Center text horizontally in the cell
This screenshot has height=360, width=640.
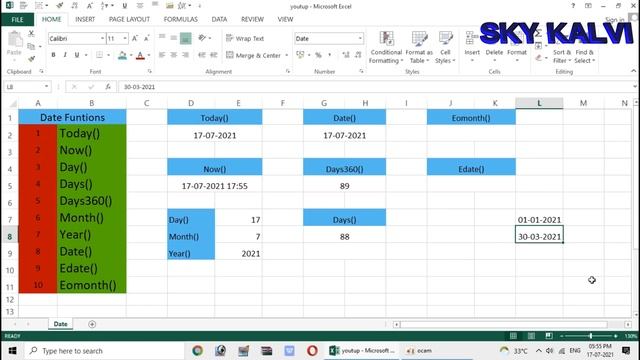173,55
